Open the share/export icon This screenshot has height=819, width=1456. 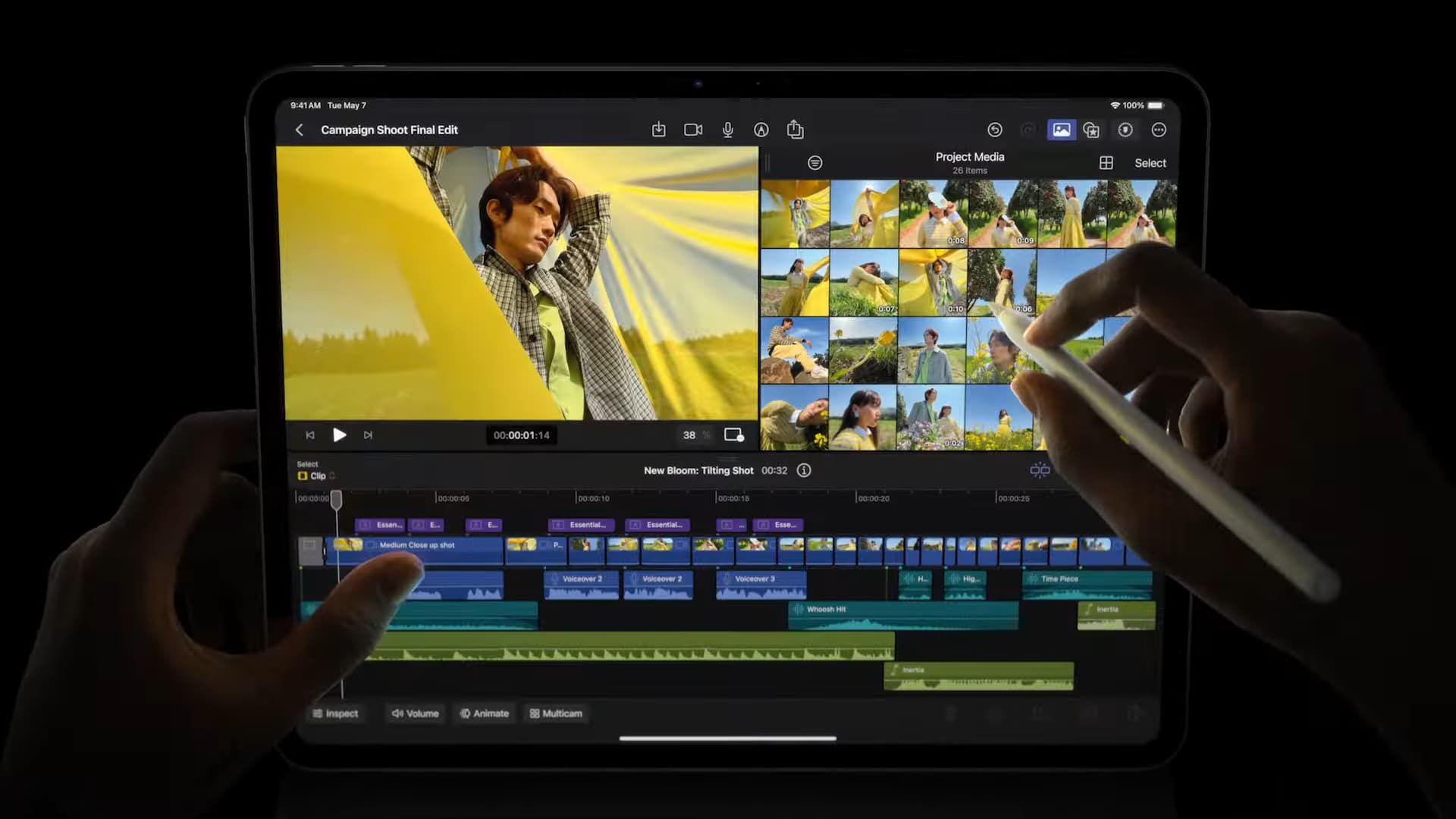[795, 130]
